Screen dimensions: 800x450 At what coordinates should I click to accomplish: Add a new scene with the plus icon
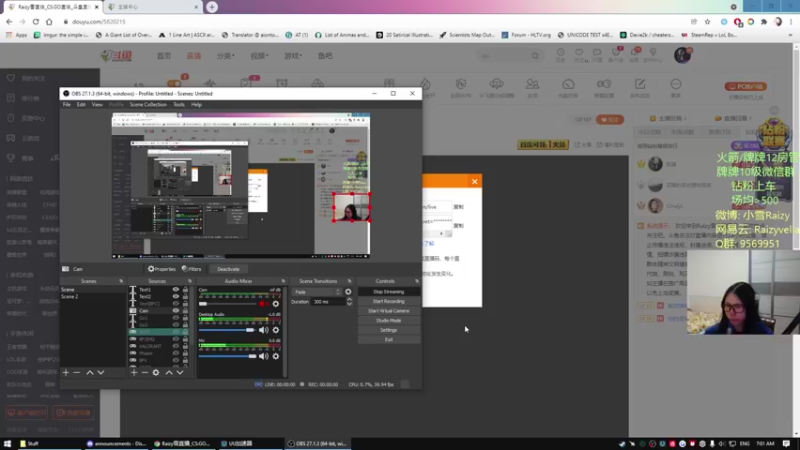(66, 373)
